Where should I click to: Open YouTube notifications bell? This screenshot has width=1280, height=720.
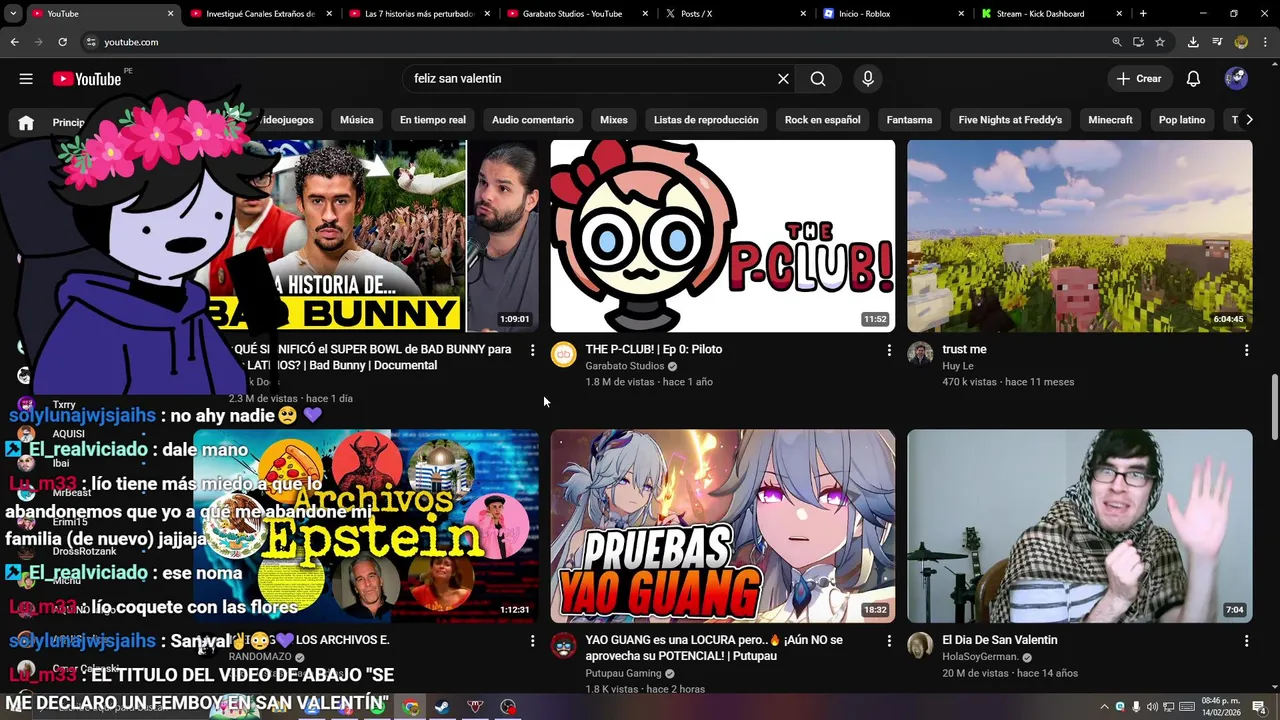point(1193,79)
